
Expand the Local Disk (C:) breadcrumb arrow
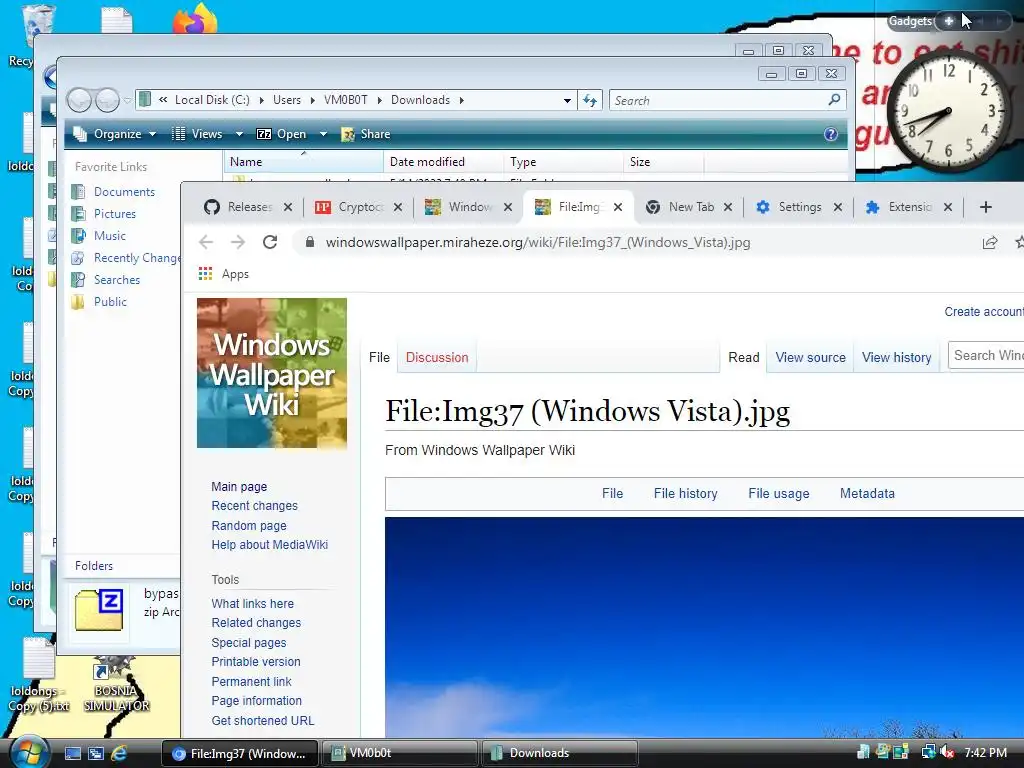coord(261,100)
